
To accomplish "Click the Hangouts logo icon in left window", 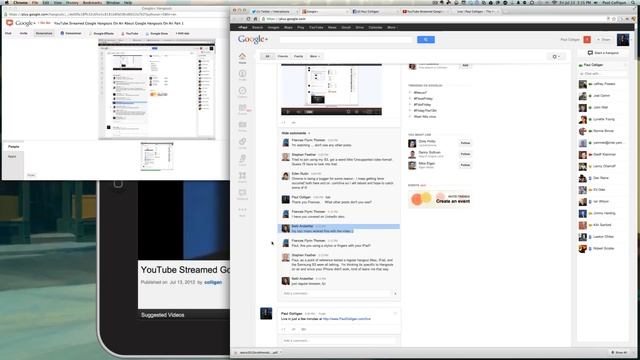I will (9, 23).
